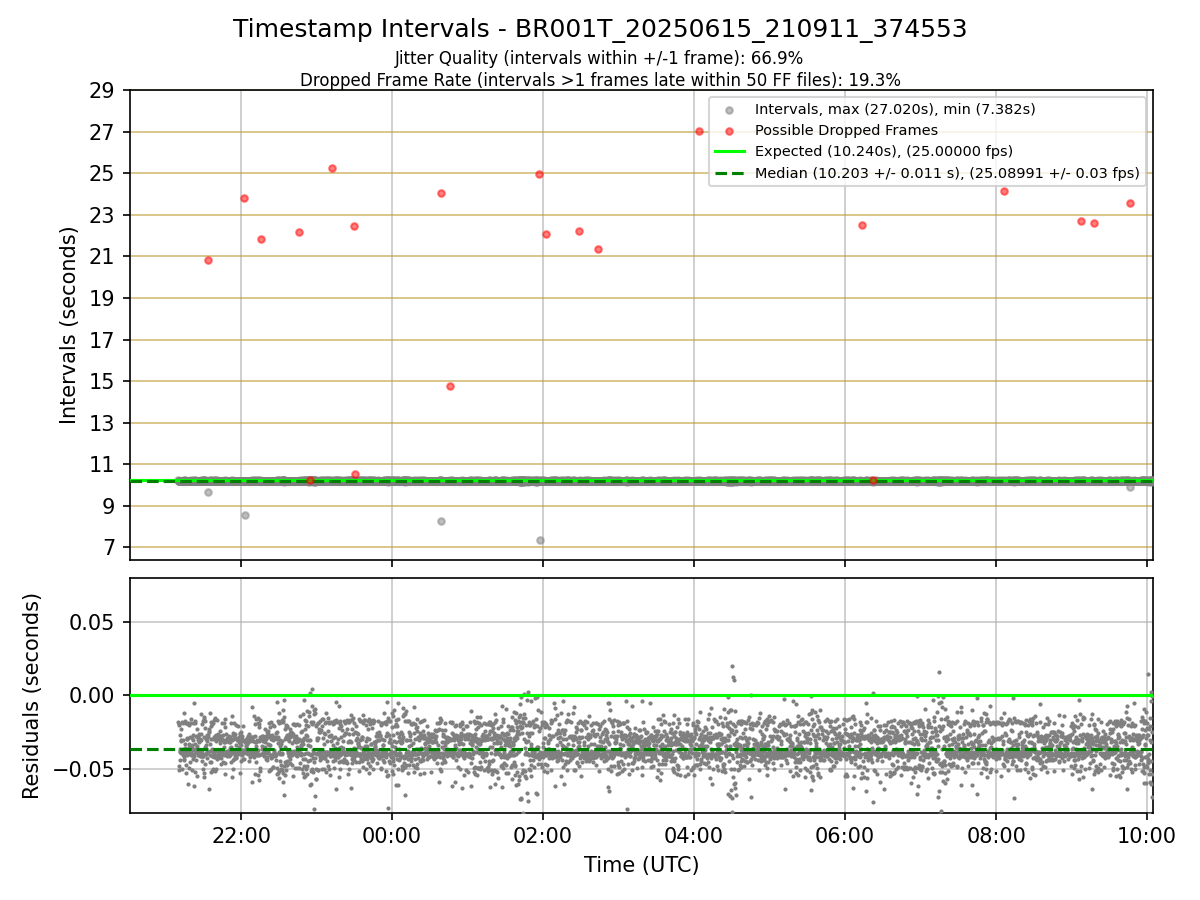Screen dimensions: 1200x900
Task: Click the dashed green line sample in legend
Action: [x=730, y=172]
